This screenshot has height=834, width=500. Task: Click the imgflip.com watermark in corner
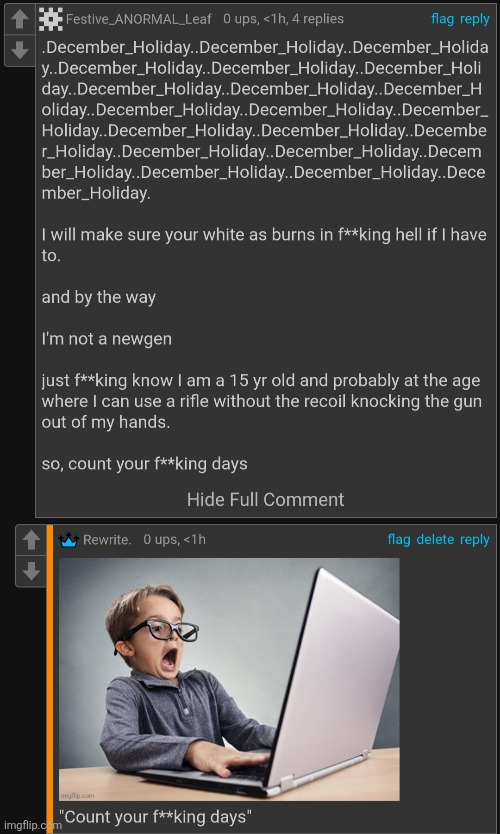point(31,825)
